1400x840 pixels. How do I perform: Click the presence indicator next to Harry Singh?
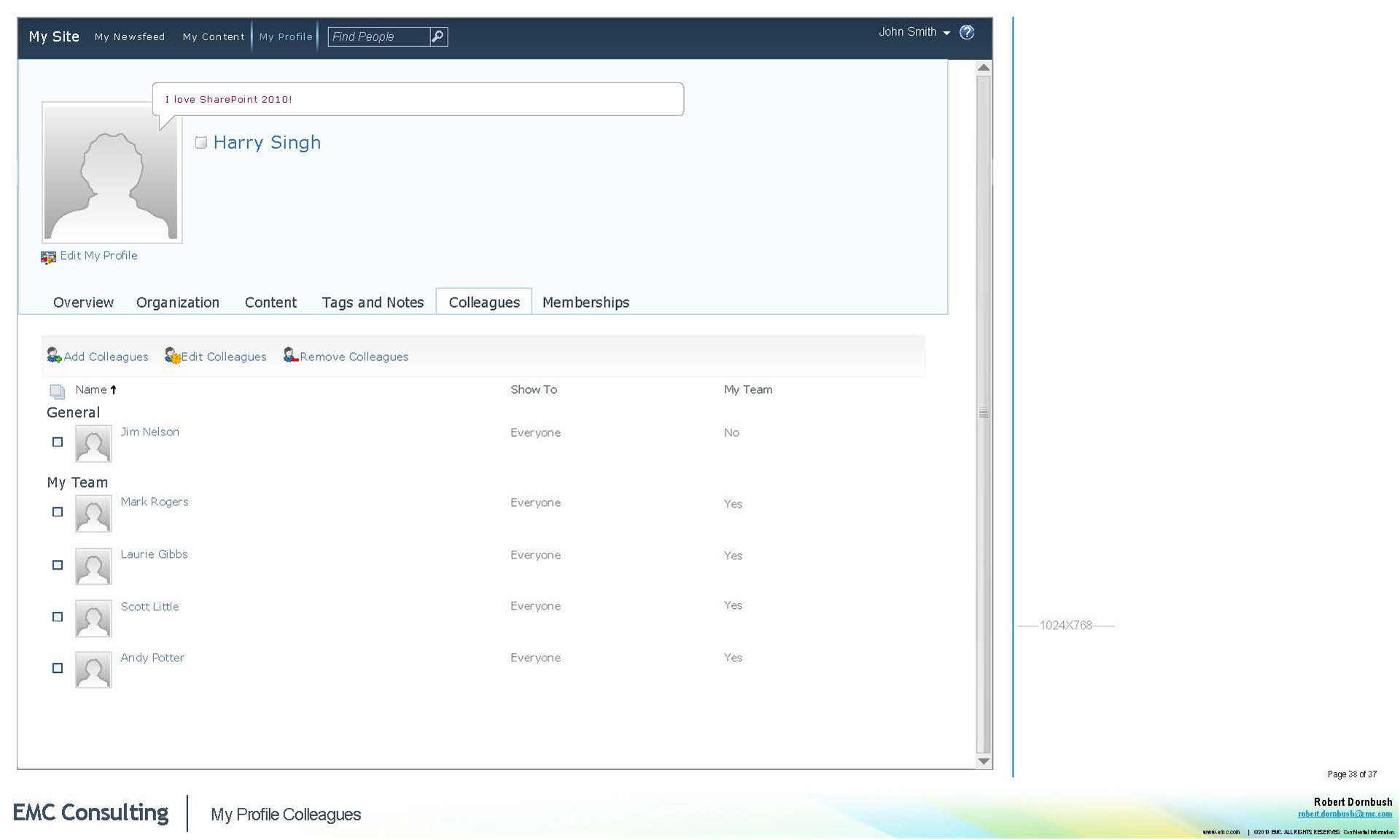(201, 142)
